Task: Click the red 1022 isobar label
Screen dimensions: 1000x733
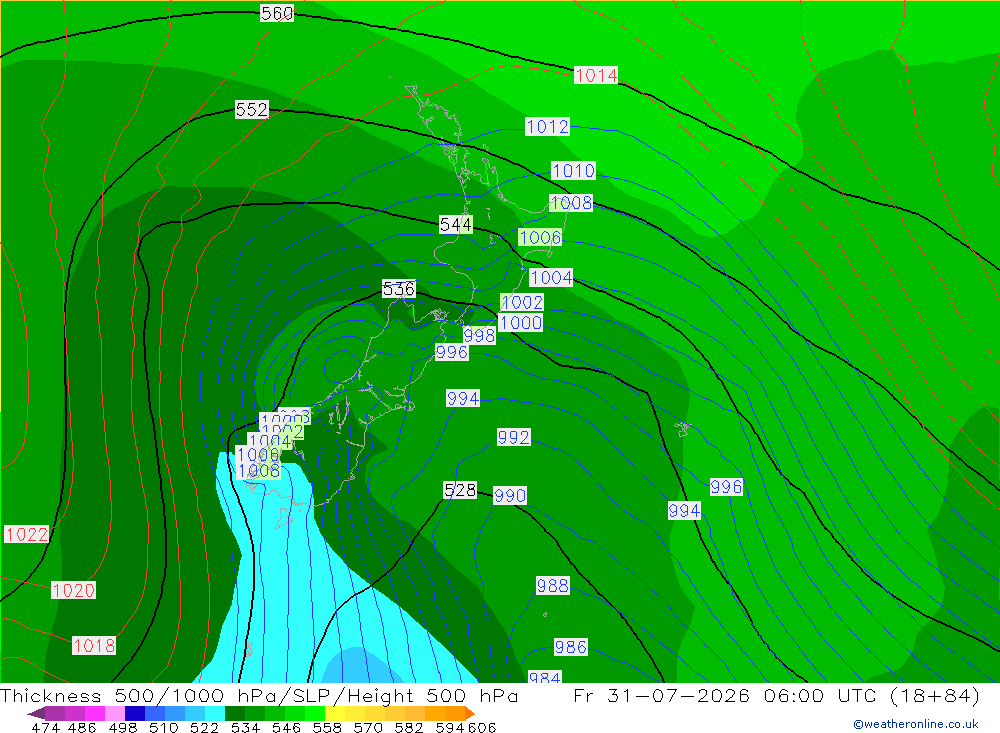Action: click(x=27, y=534)
